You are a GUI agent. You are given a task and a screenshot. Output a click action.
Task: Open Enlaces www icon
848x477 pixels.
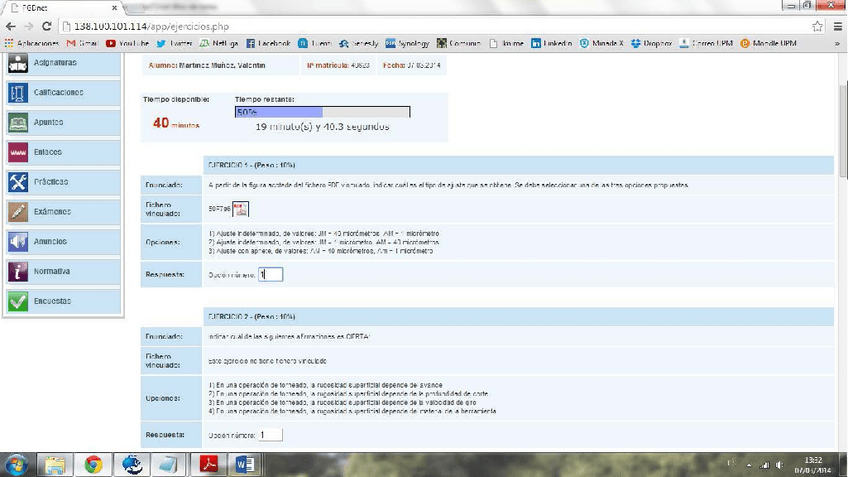coord(18,152)
